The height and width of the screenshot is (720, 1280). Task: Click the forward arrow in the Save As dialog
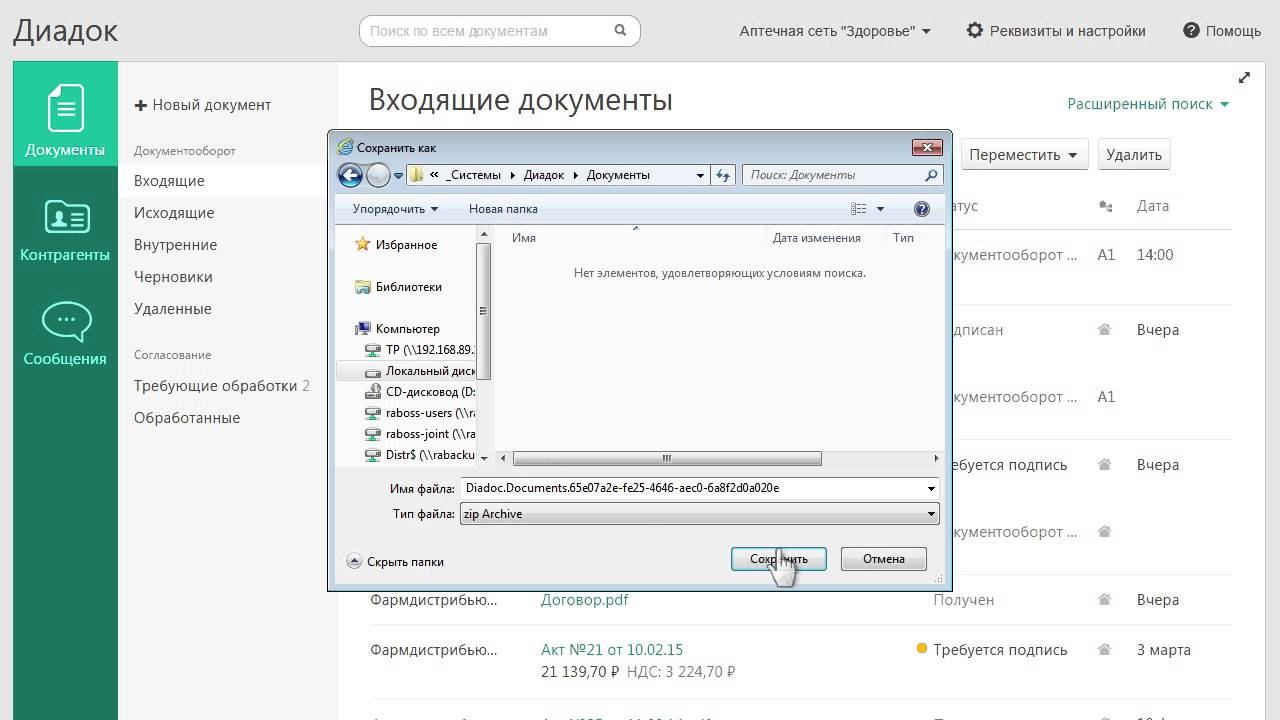point(378,175)
